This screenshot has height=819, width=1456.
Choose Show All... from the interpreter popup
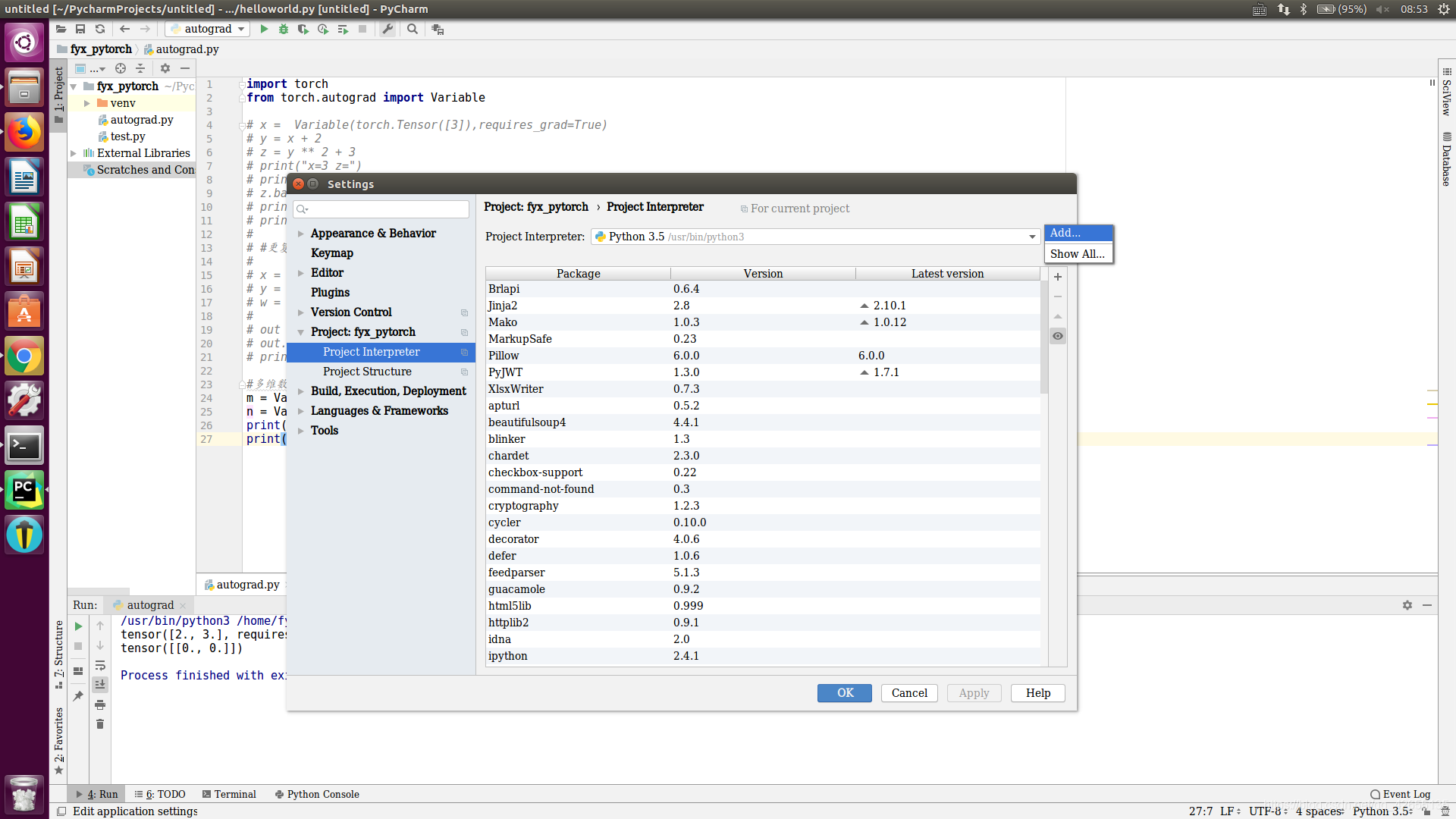[x=1078, y=254]
